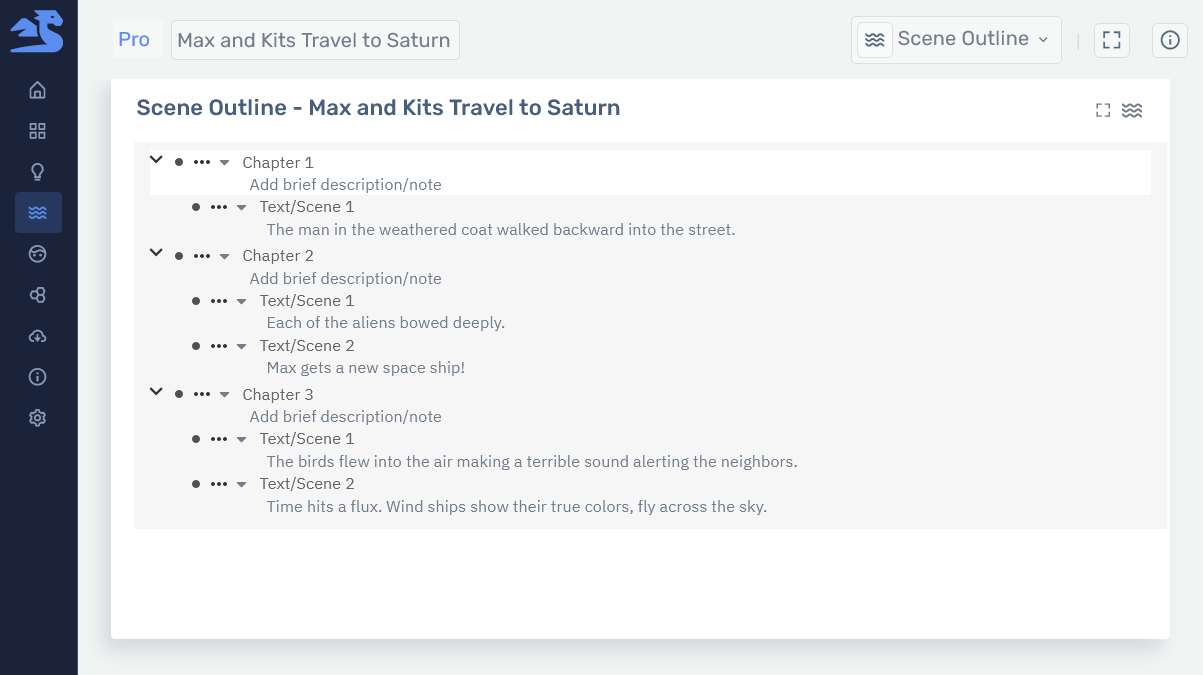
Task: Click the Max and Kits Travel to Saturn title
Action: tap(315, 40)
